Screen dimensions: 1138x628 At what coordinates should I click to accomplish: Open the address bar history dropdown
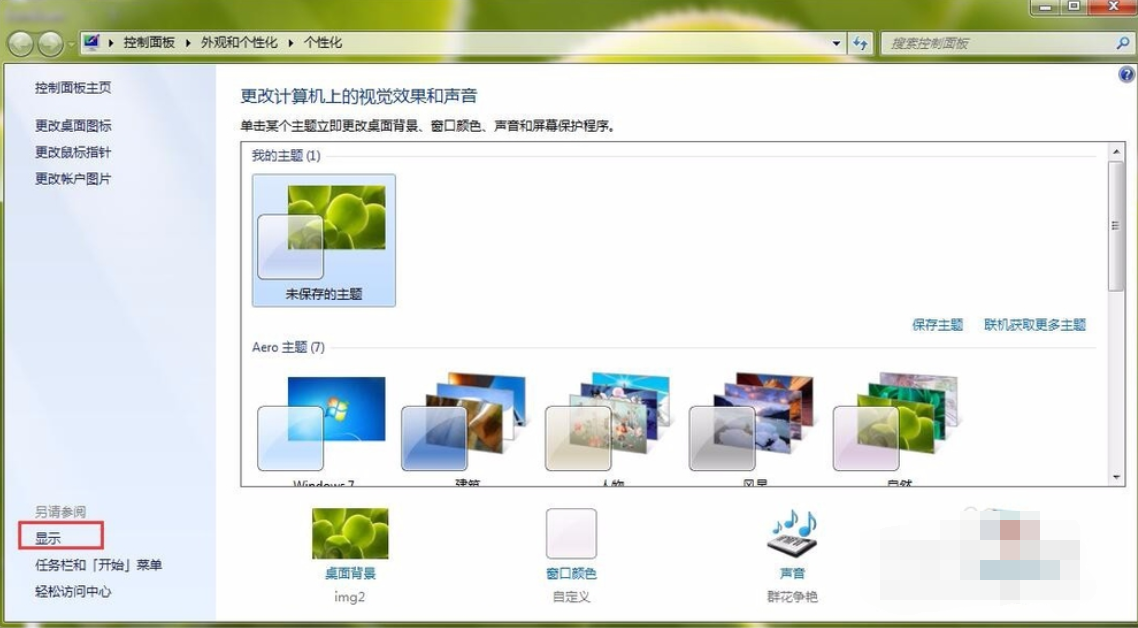point(837,42)
